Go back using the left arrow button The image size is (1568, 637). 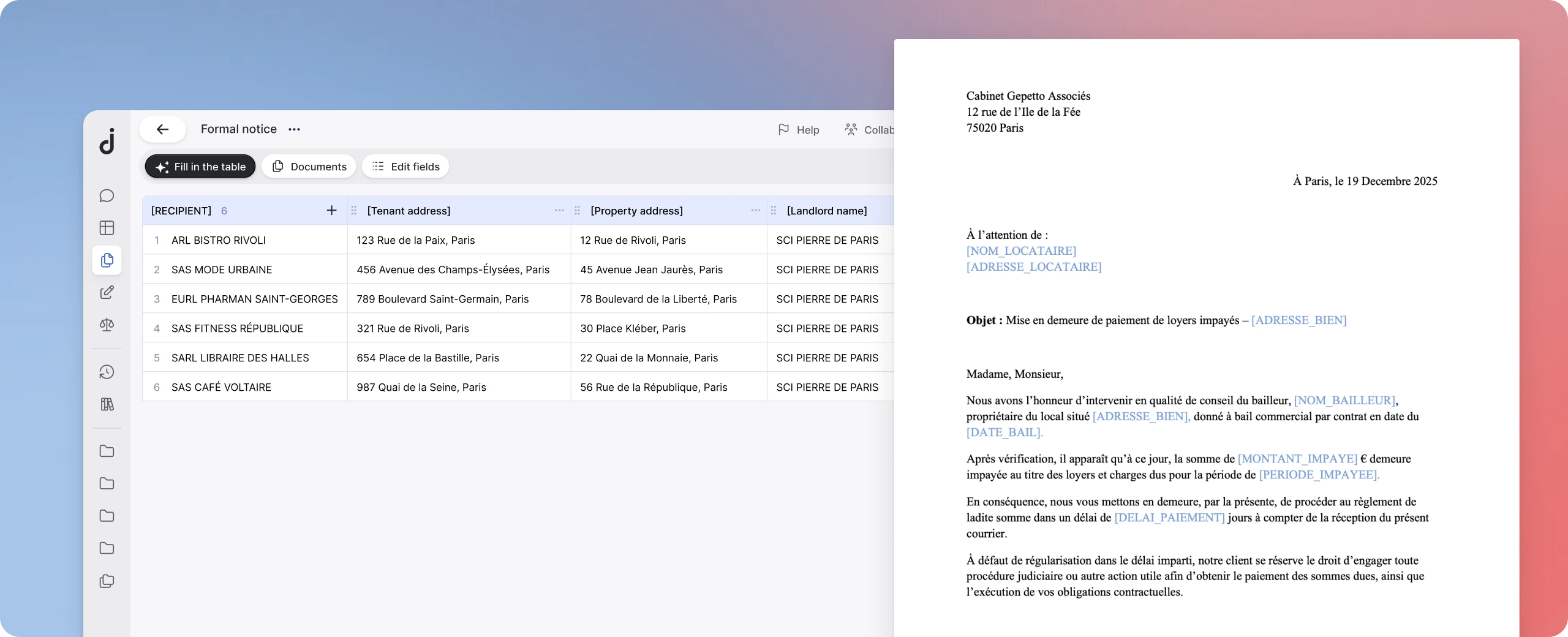click(x=162, y=129)
